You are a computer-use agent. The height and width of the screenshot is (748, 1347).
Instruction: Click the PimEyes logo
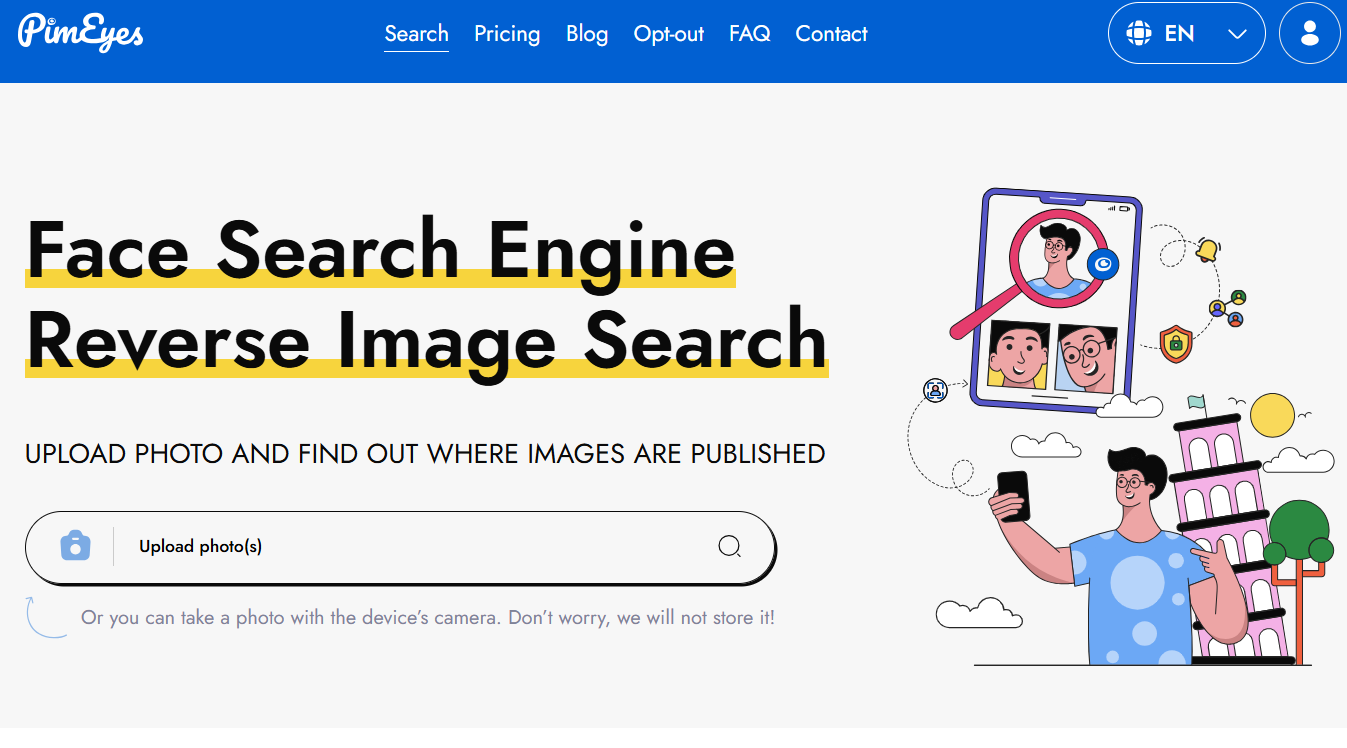click(81, 33)
